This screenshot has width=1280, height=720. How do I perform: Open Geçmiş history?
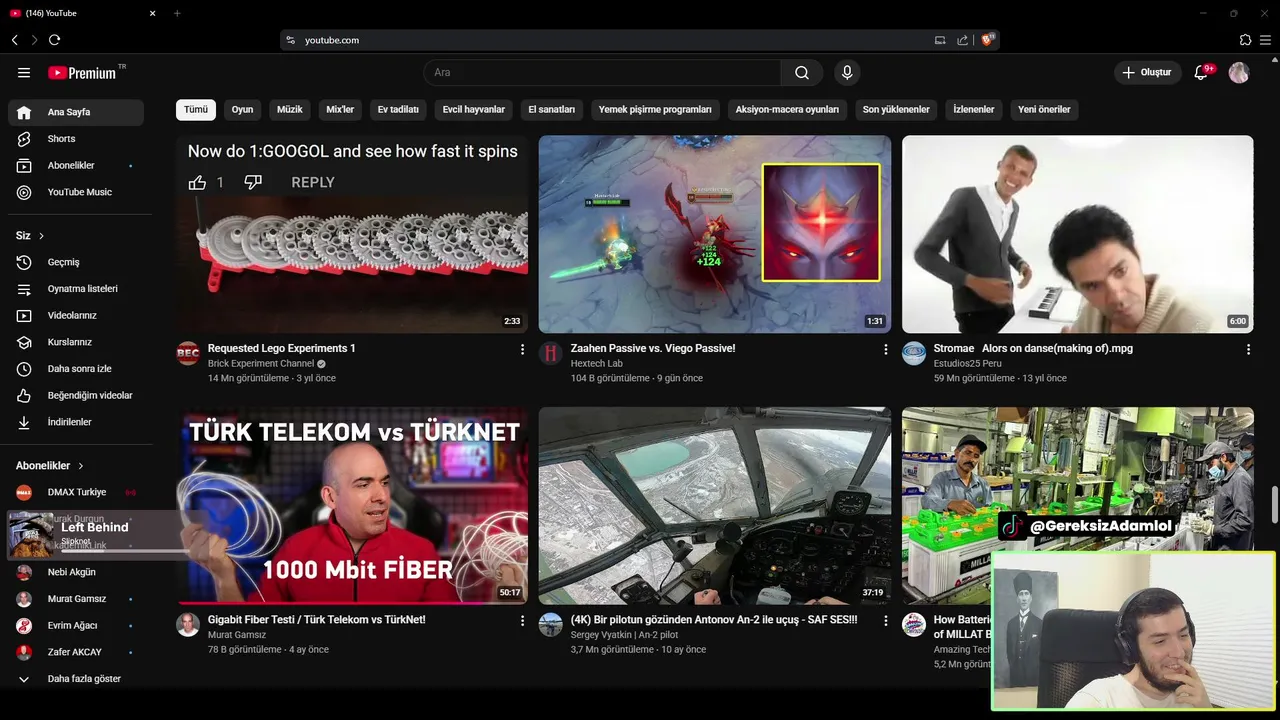(x=76, y=262)
